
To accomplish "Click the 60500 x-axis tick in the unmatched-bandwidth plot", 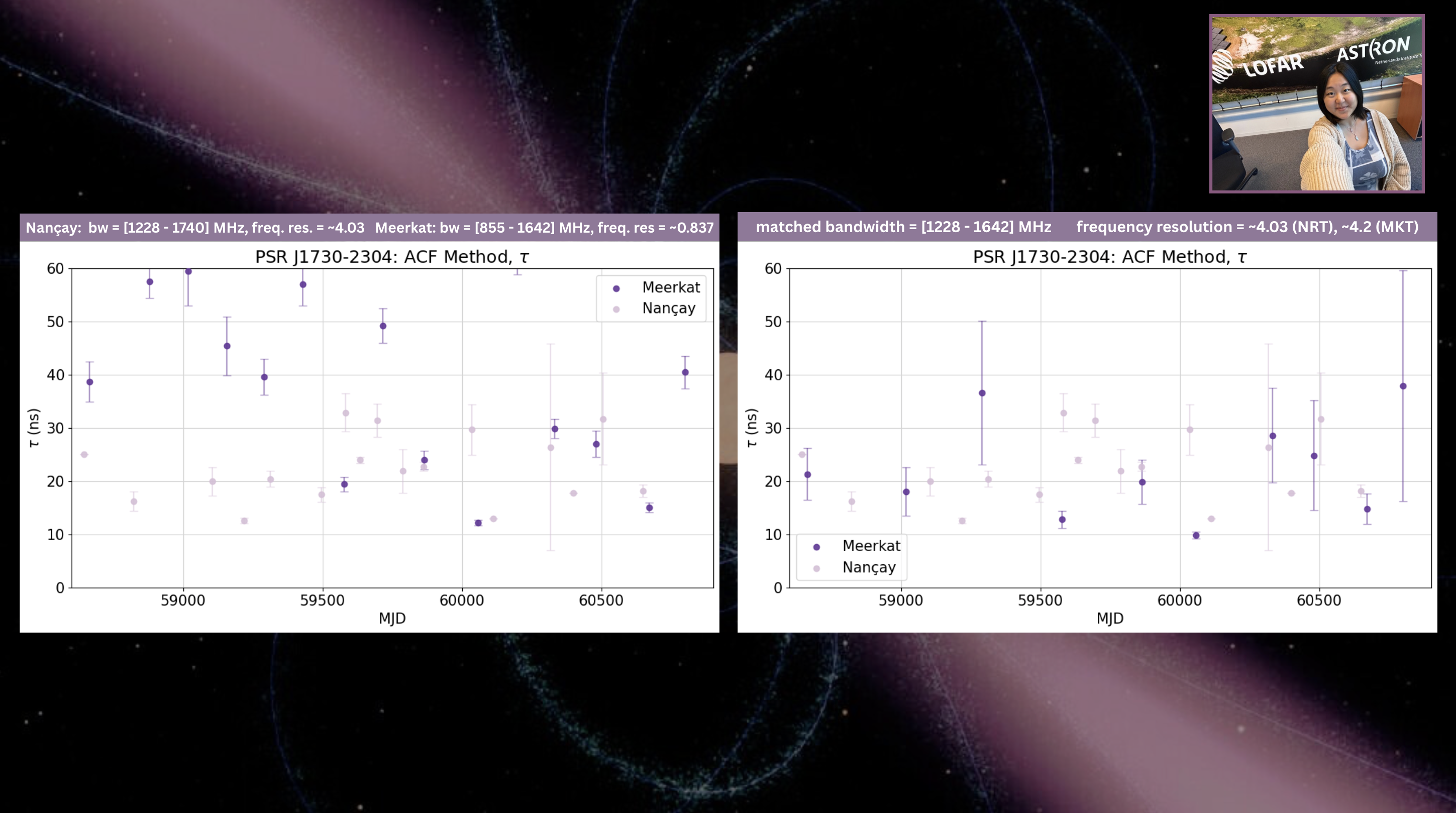I will click(x=601, y=600).
